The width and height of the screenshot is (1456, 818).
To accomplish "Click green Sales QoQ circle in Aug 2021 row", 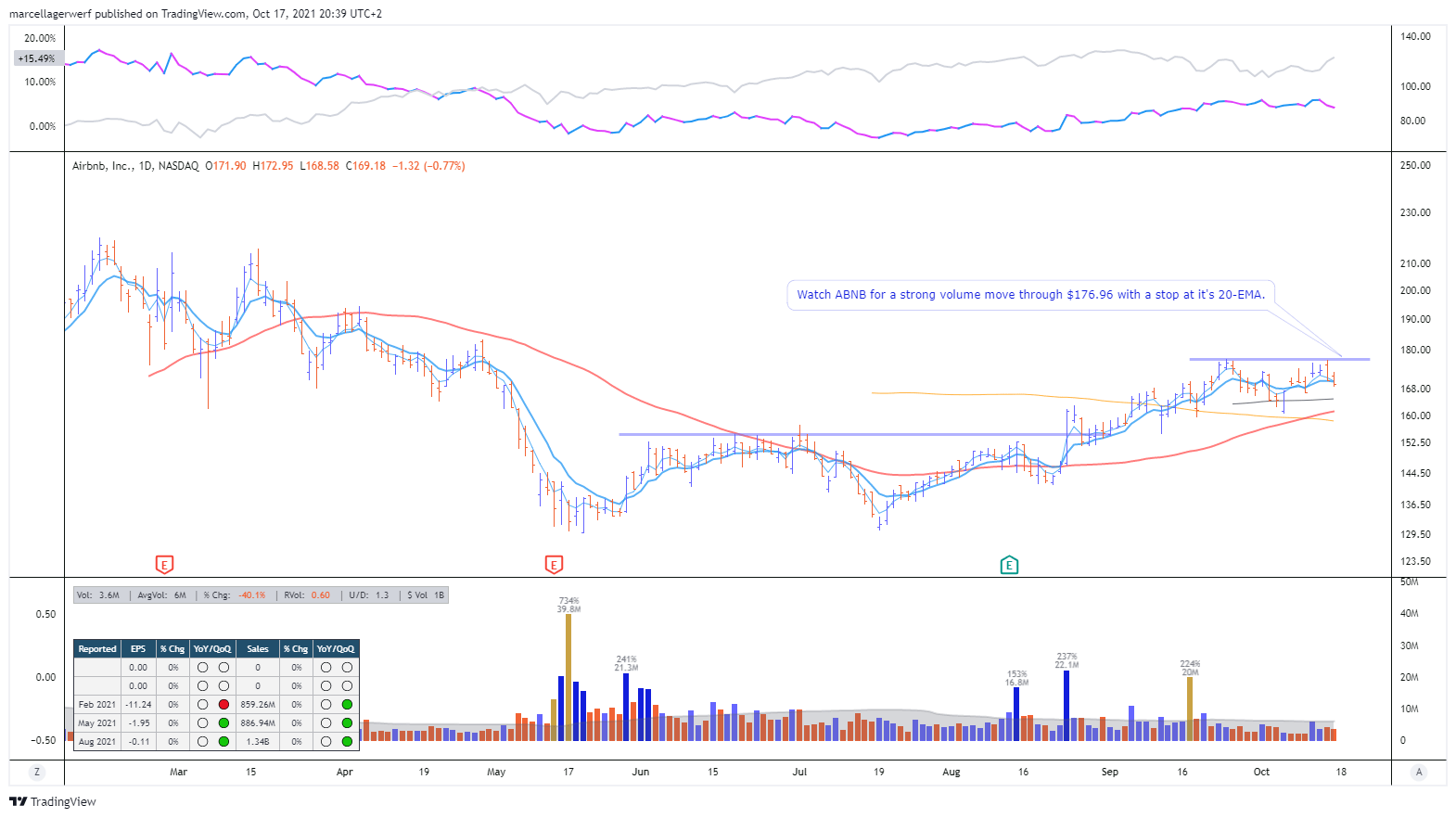I will pyautogui.click(x=347, y=741).
